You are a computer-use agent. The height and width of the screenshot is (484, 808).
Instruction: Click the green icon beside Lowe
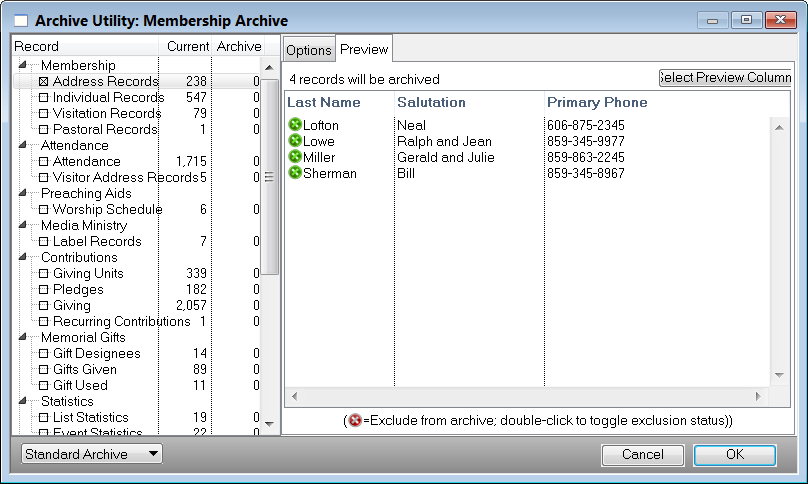point(295,141)
